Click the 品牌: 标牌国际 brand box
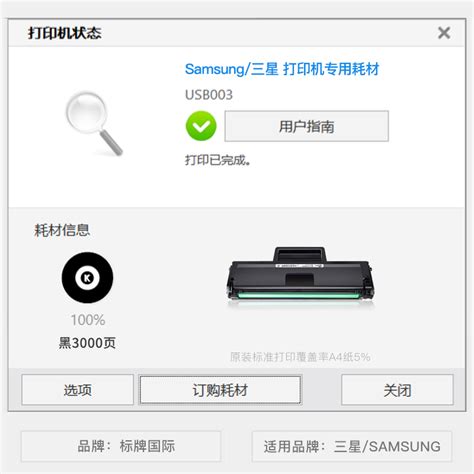The image size is (474, 474). coord(121,446)
